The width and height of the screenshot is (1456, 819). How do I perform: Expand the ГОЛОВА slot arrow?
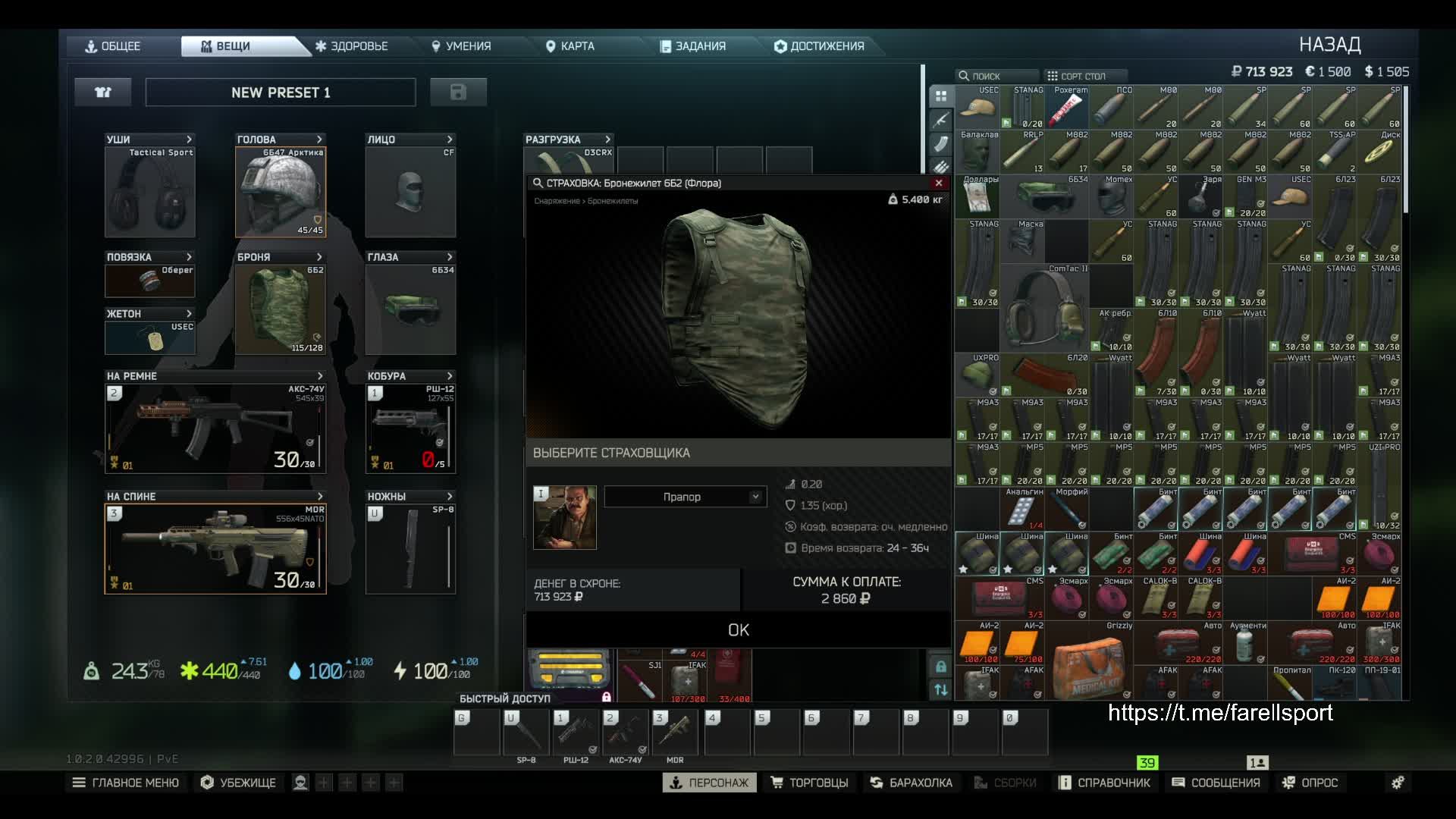pos(319,140)
